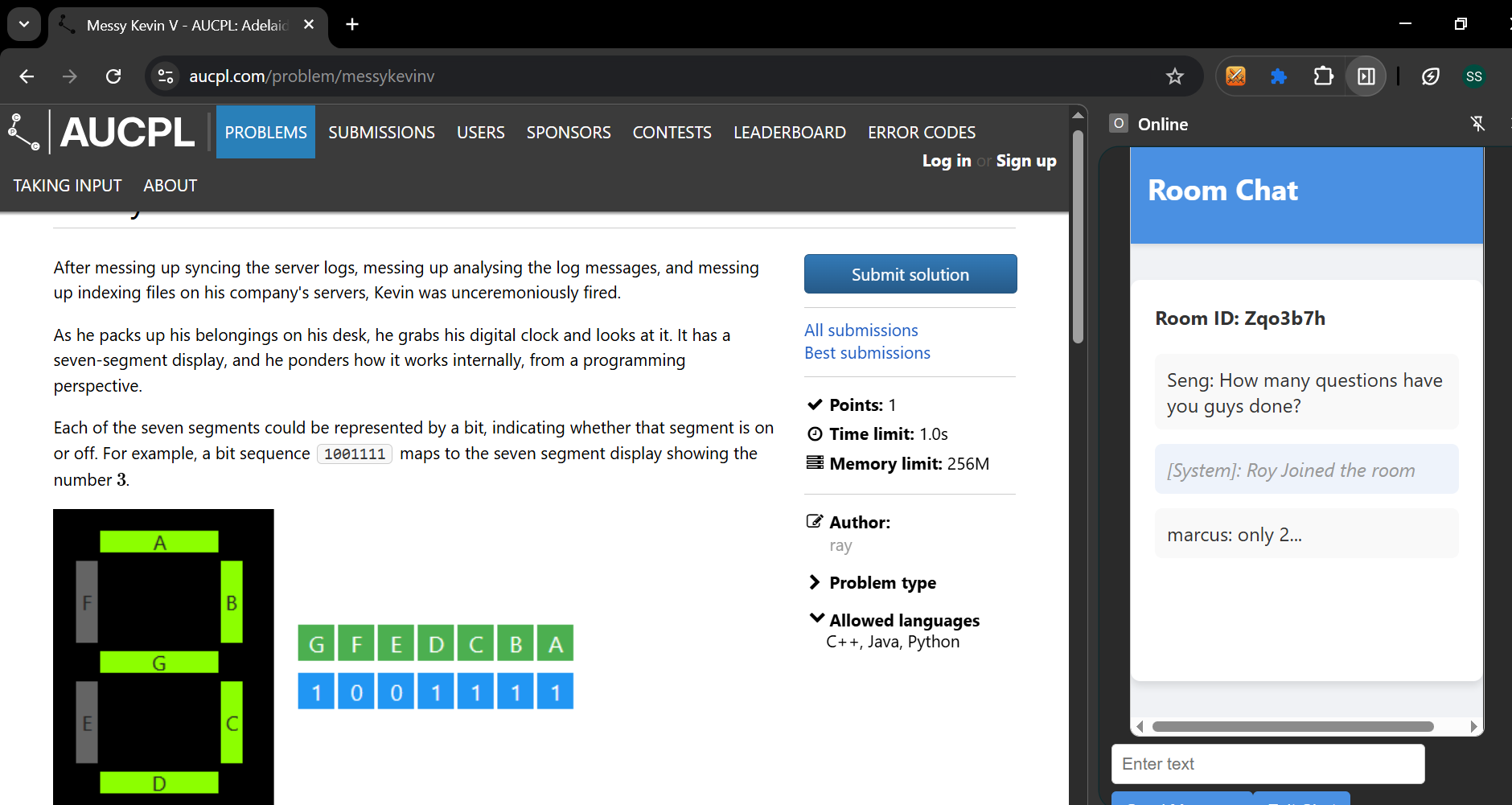Open the USERS navigation tab
This screenshot has width=1512, height=805.
[x=481, y=132]
